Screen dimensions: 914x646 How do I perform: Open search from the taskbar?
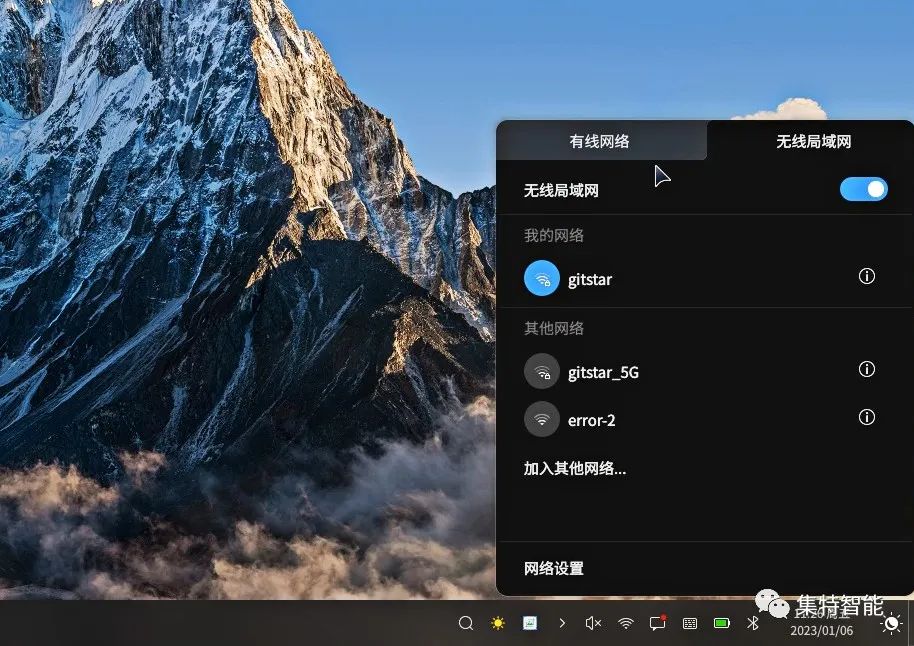click(x=466, y=623)
